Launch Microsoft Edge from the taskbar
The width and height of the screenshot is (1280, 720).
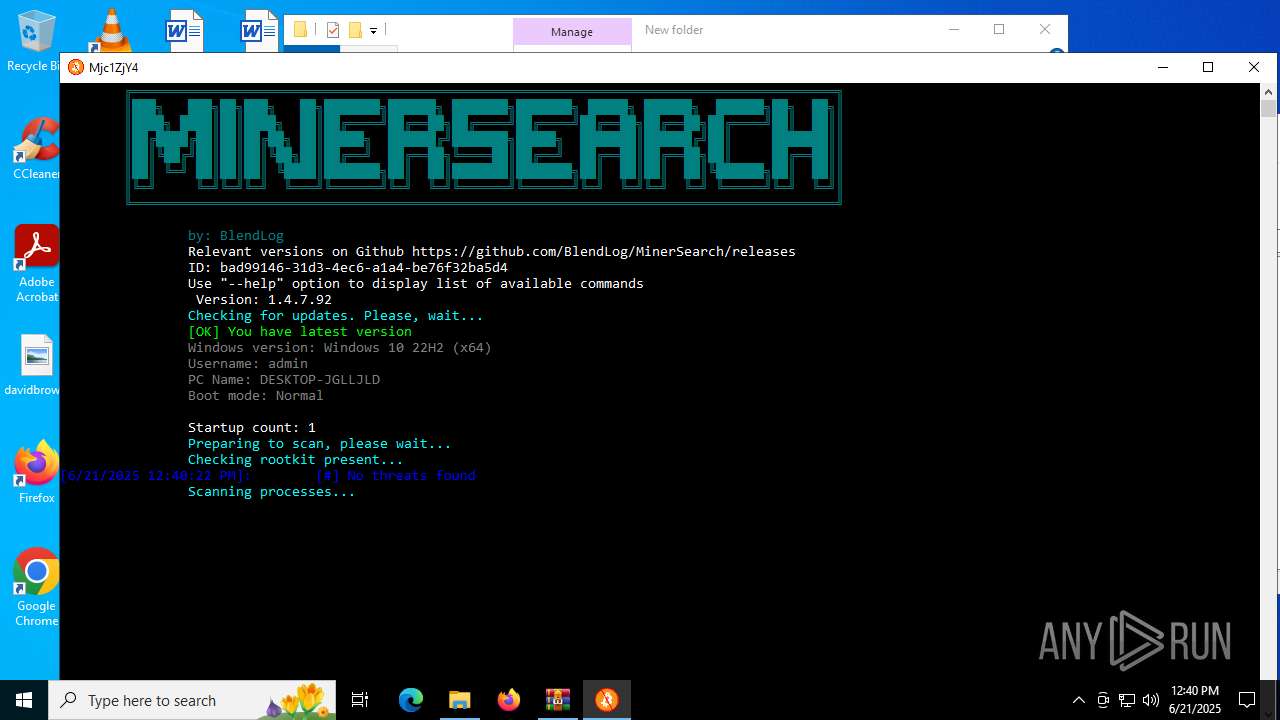point(411,700)
